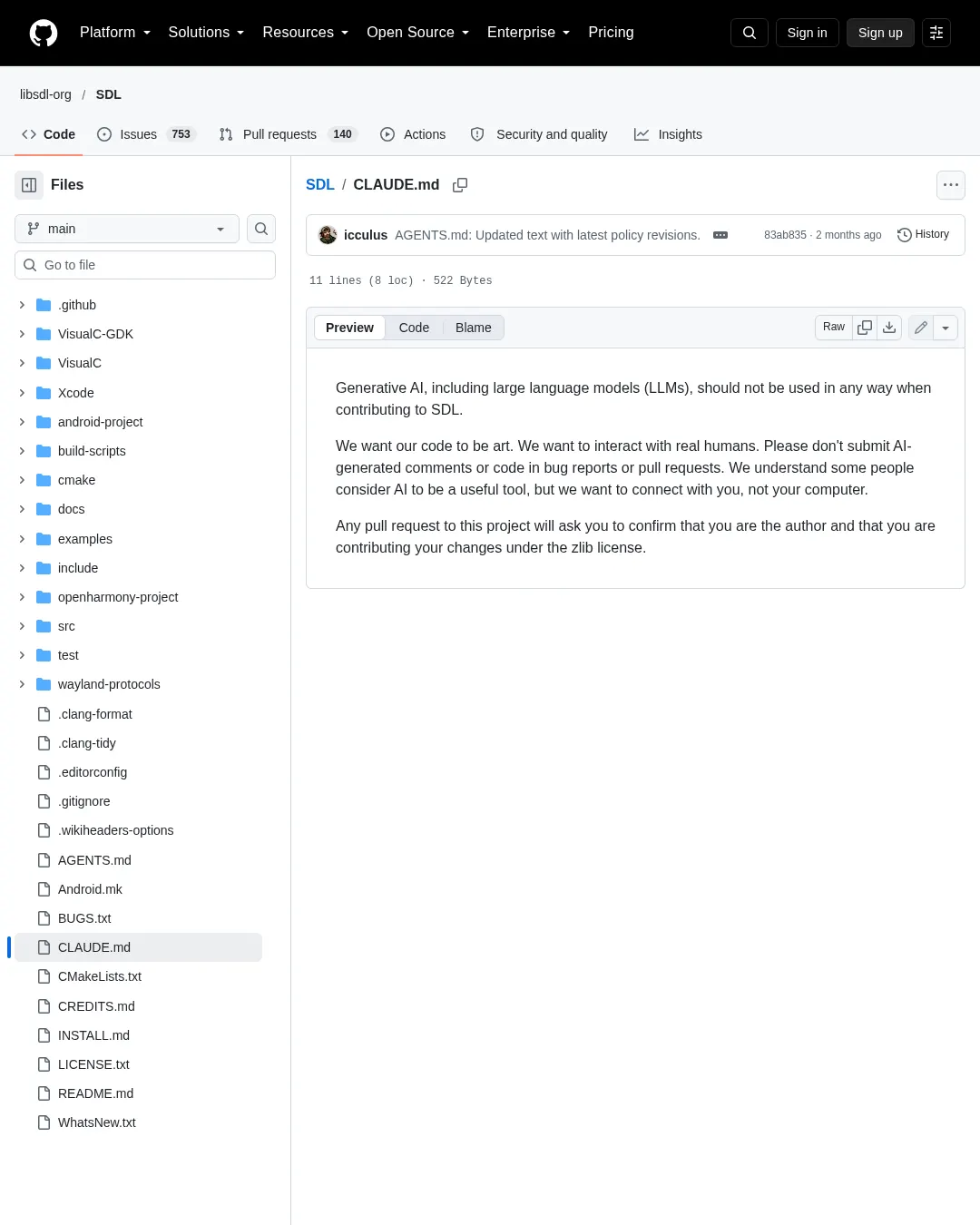The width and height of the screenshot is (980, 1225).
Task: Click the Raw button
Action: click(x=834, y=328)
